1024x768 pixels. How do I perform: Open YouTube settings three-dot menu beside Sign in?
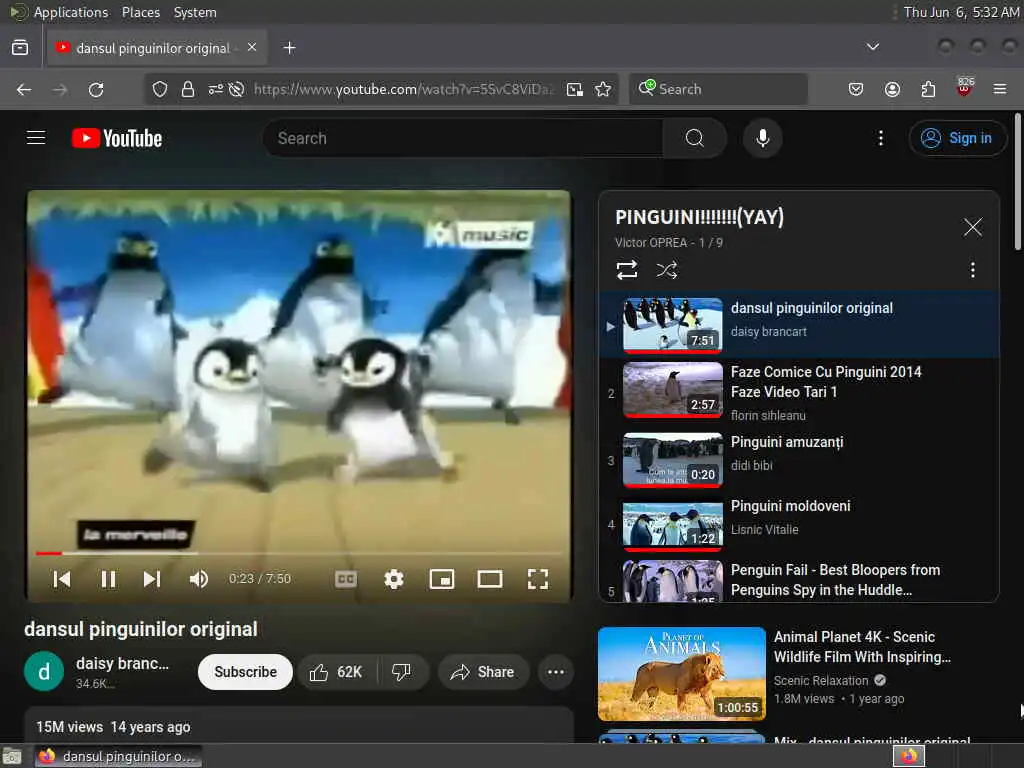(880, 138)
